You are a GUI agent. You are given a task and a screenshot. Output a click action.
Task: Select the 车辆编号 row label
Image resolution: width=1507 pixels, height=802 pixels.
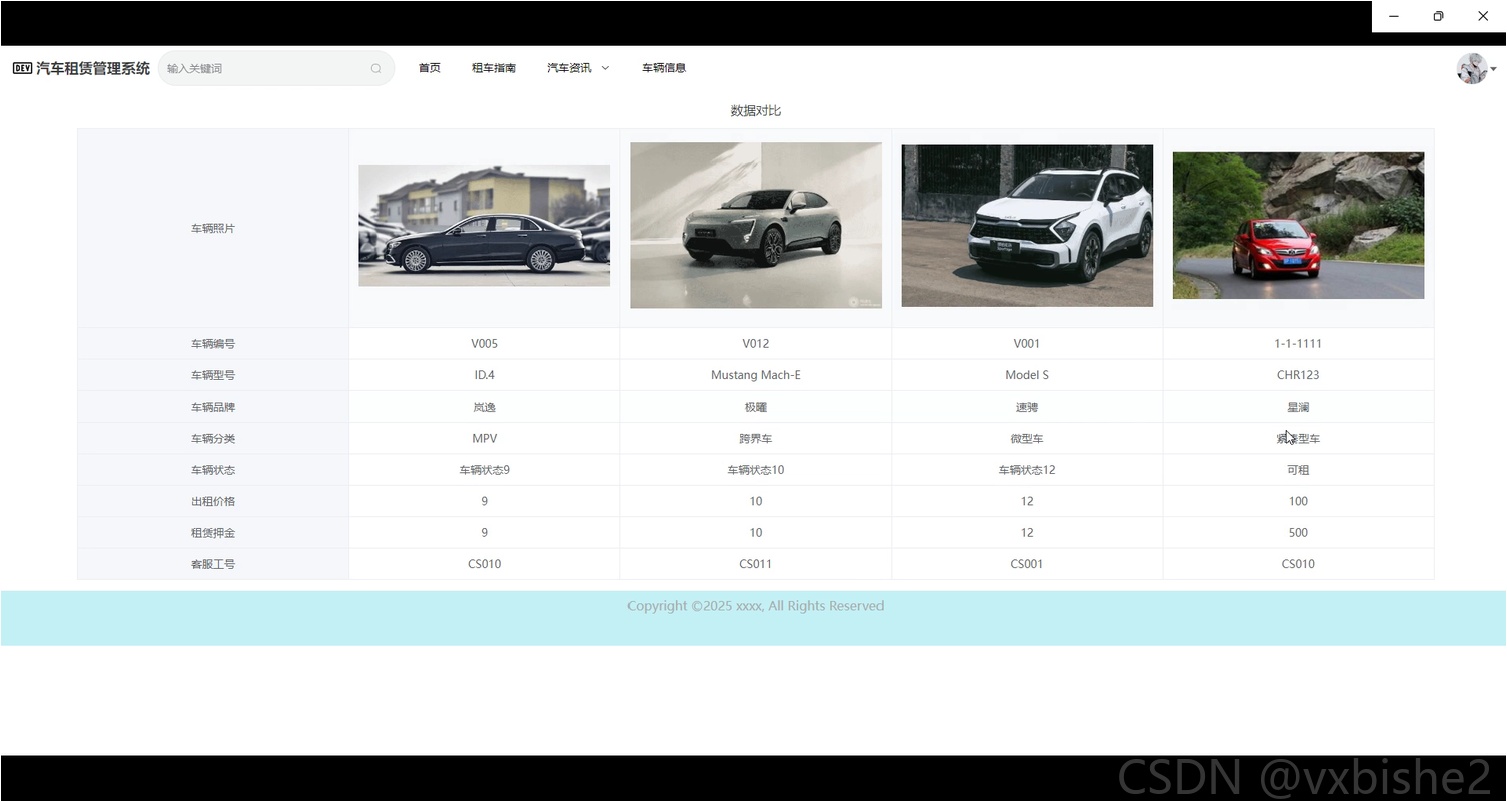tap(213, 344)
